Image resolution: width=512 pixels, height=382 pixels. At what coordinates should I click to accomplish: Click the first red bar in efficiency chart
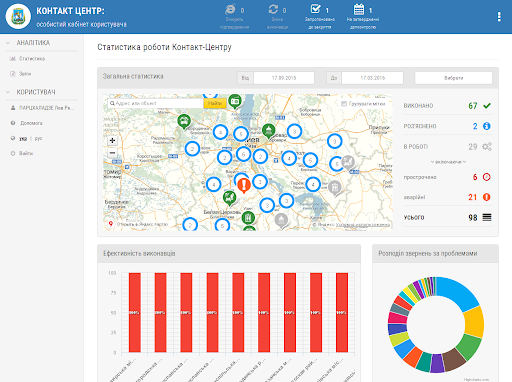pos(135,312)
